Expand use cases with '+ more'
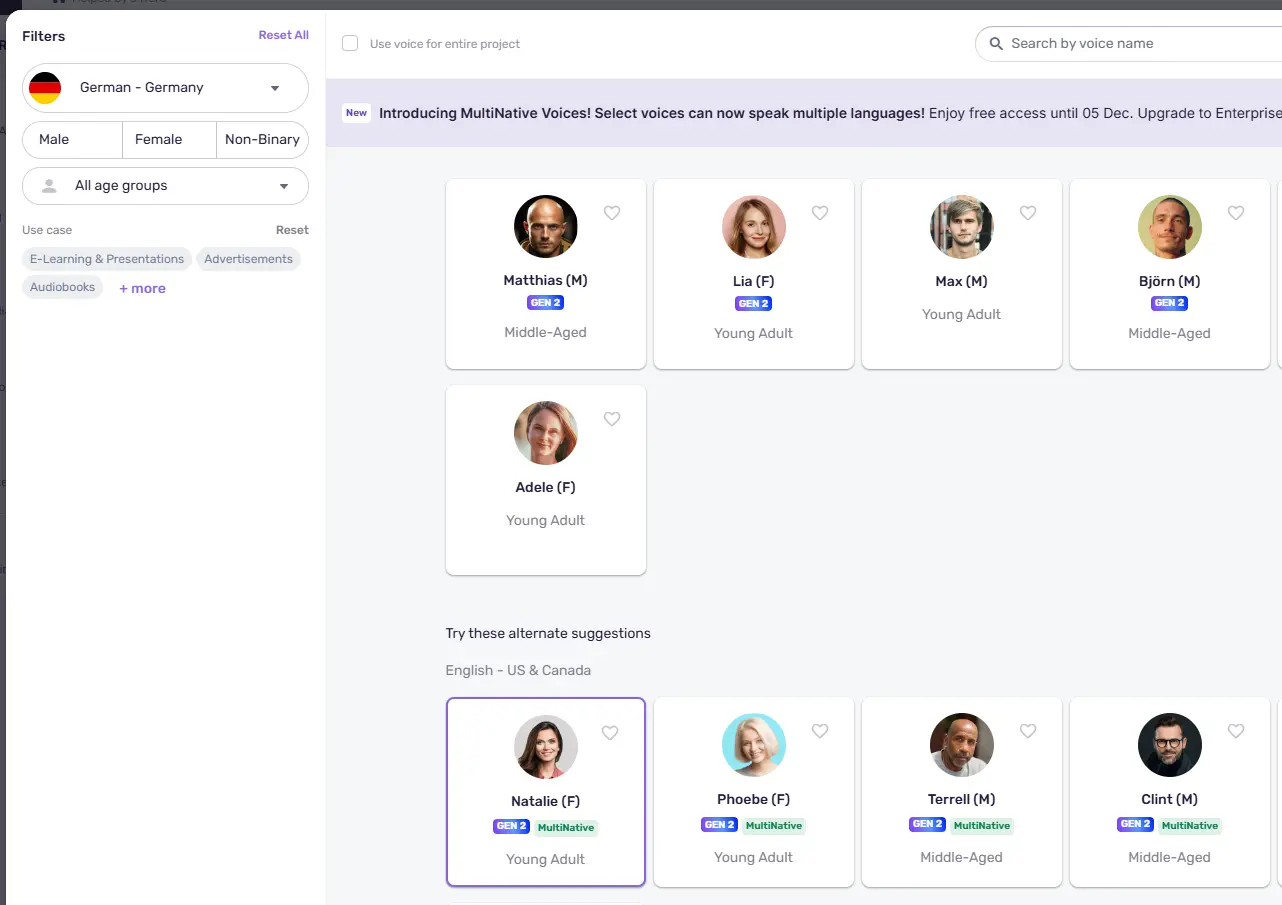Viewport: 1282px width, 905px height. (142, 288)
